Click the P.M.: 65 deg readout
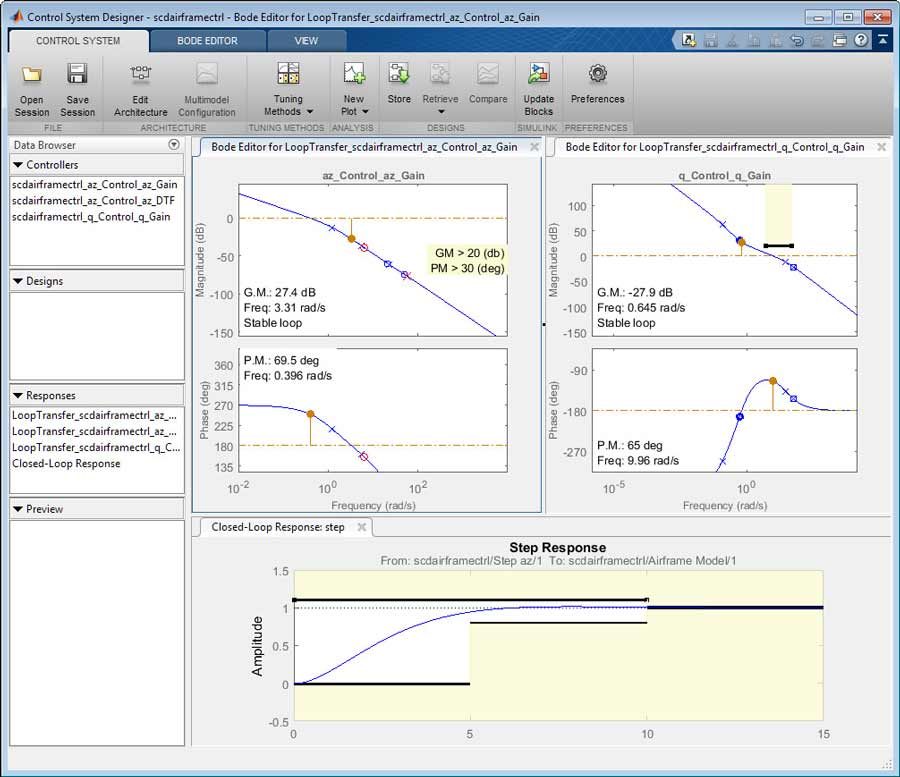 click(630, 445)
